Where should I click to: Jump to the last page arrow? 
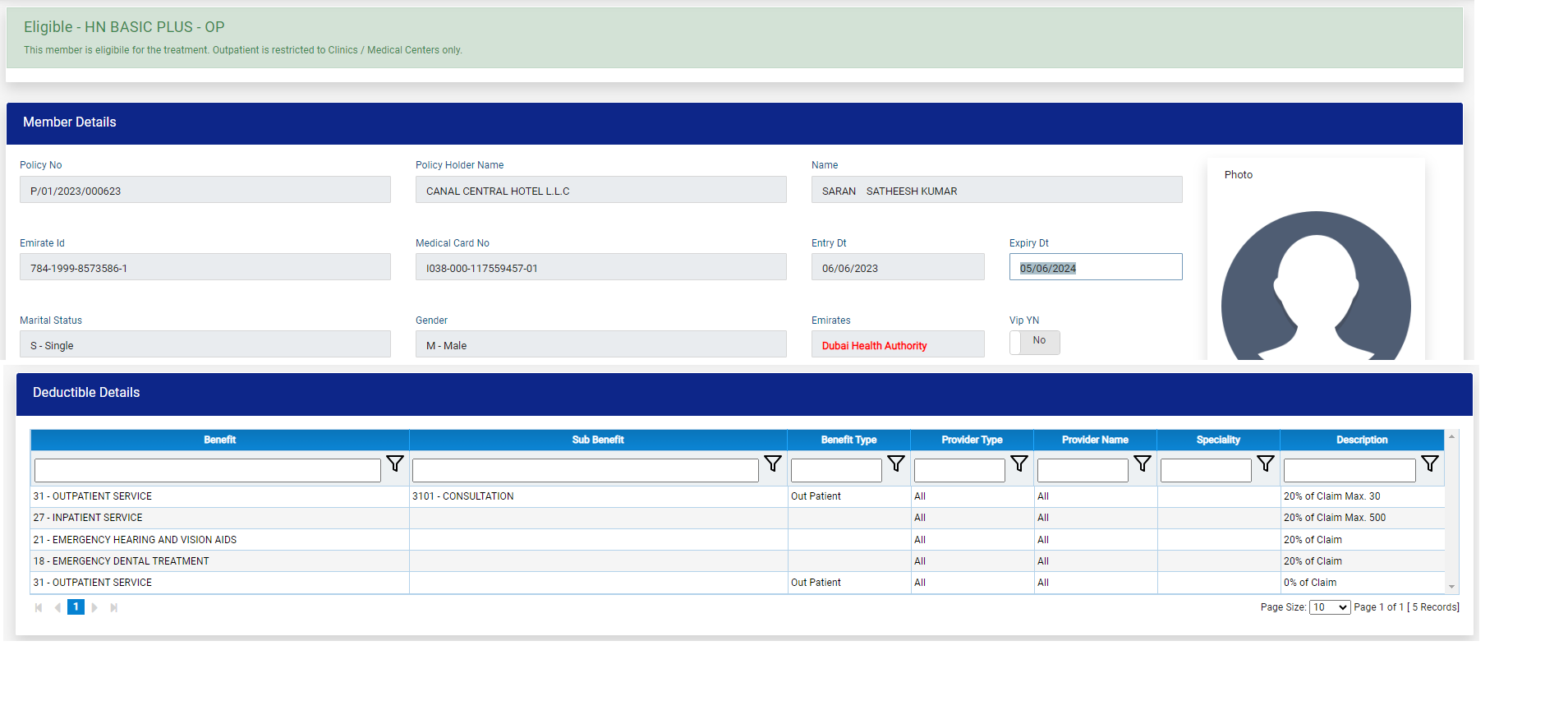114,607
